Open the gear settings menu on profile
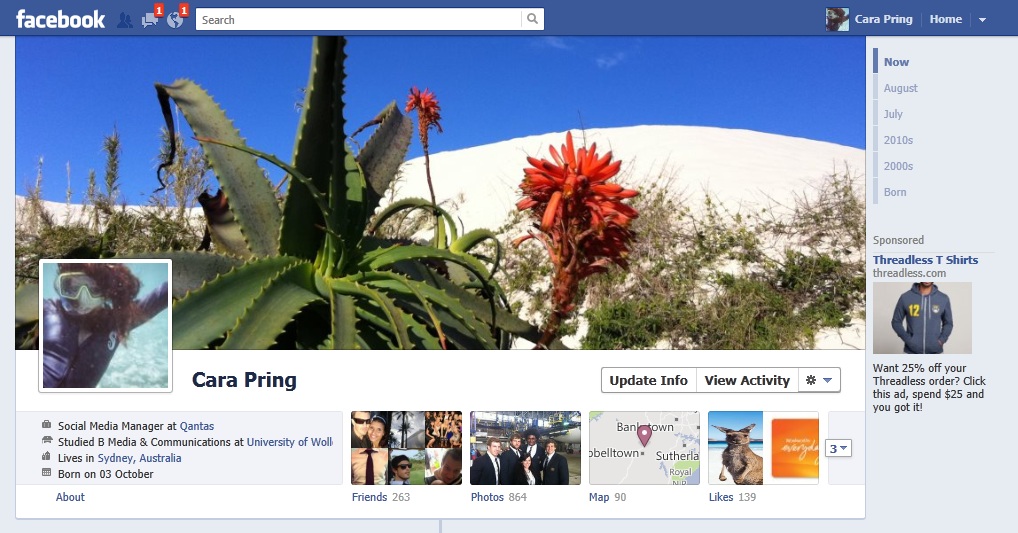This screenshot has height=533, width=1018. pos(819,380)
